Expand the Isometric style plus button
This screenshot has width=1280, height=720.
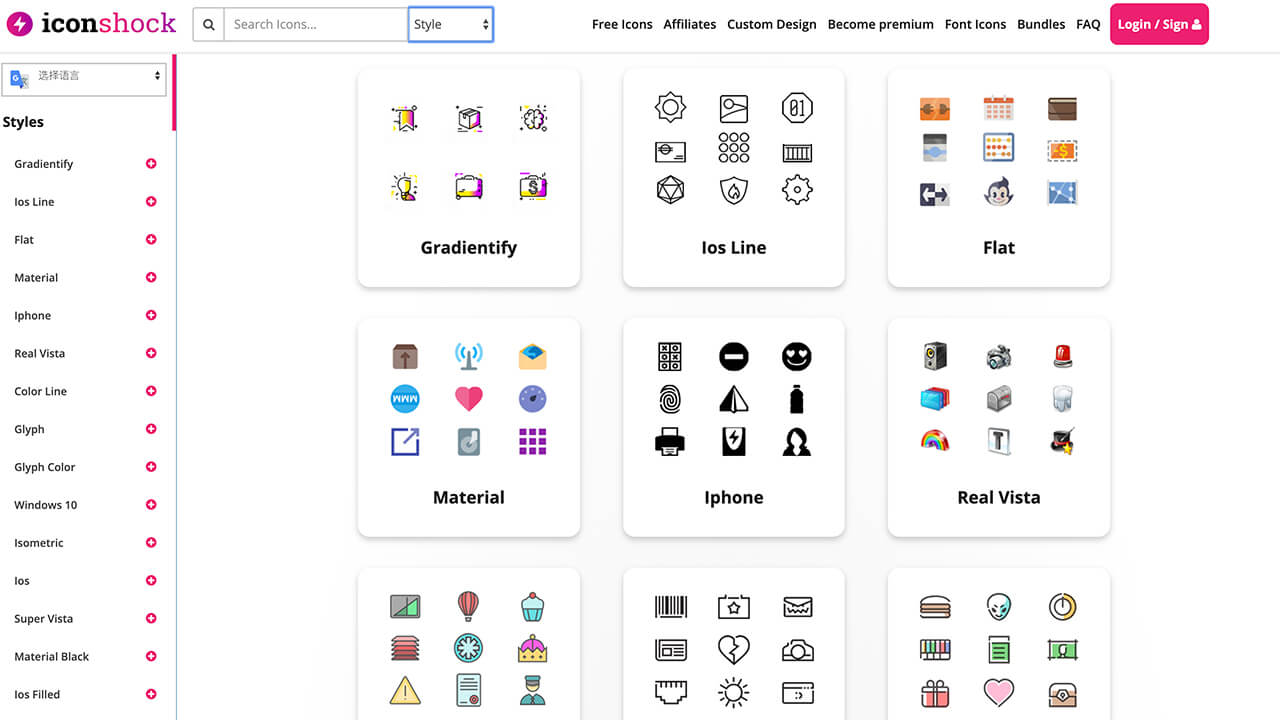[151, 543]
